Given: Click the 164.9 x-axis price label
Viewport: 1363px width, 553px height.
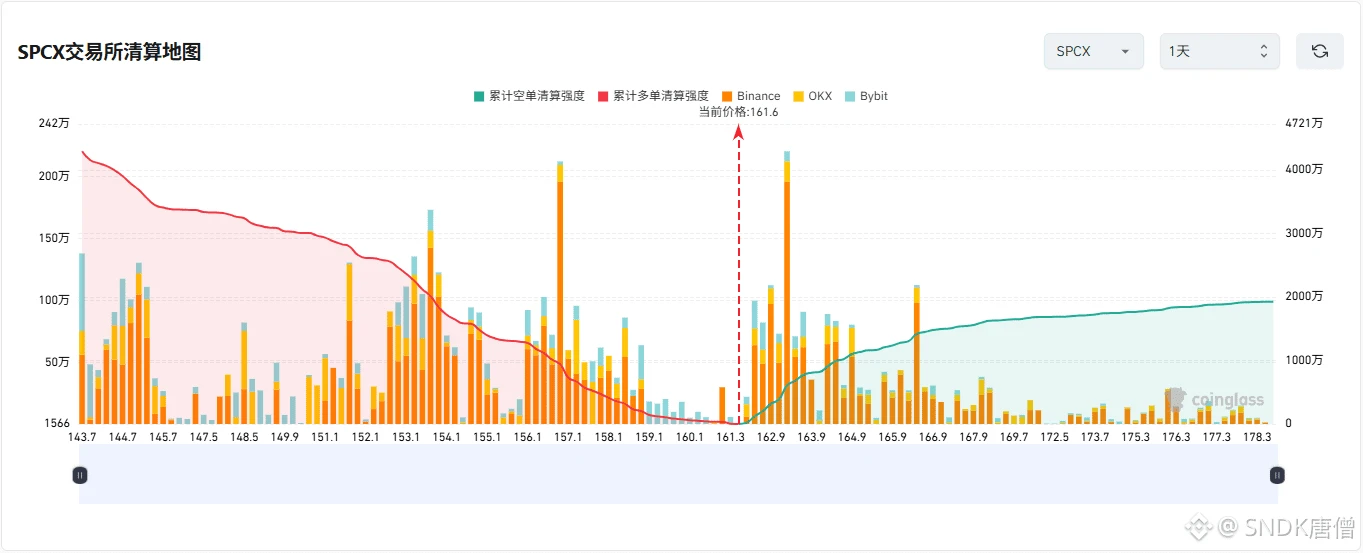Looking at the screenshot, I should point(852,437).
